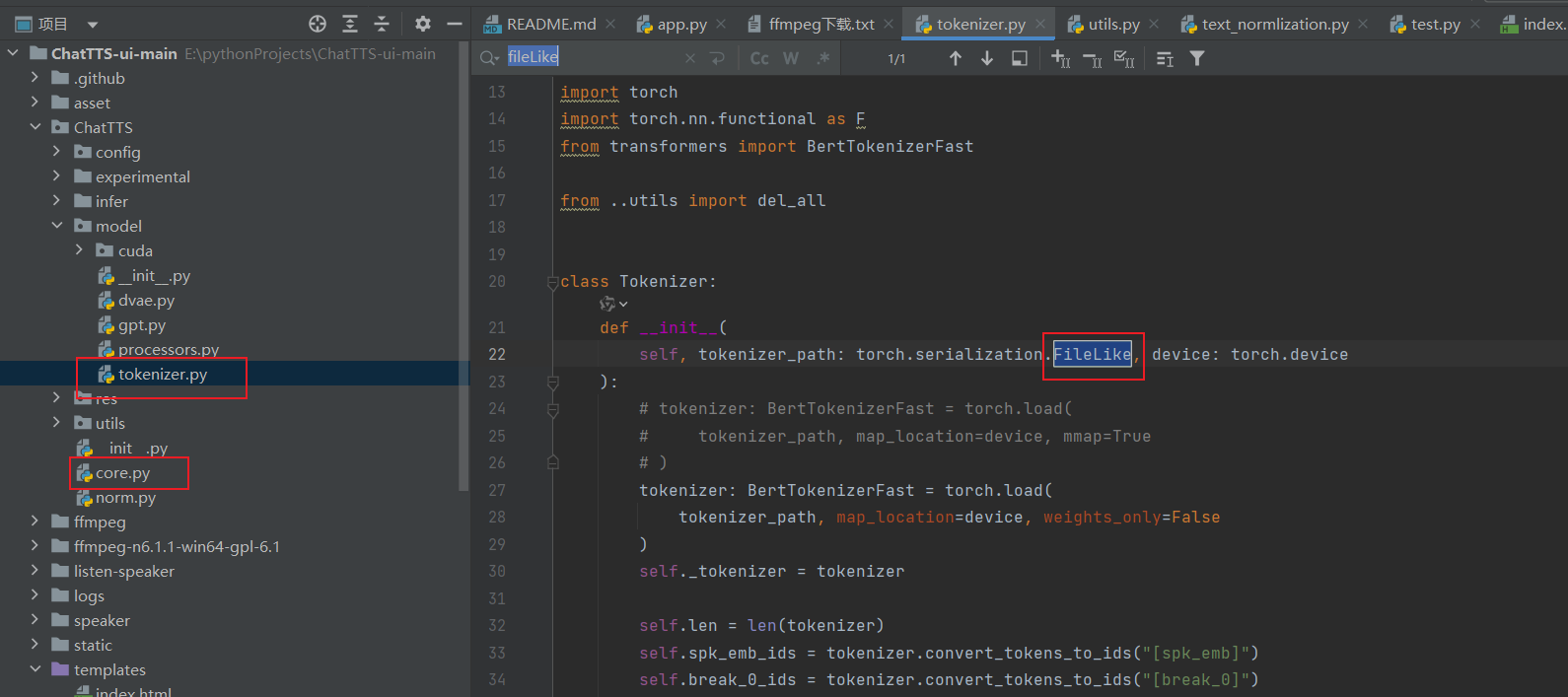Screen dimensions: 1568x697
Task: Go to previous search occurrence
Action: tap(955, 58)
